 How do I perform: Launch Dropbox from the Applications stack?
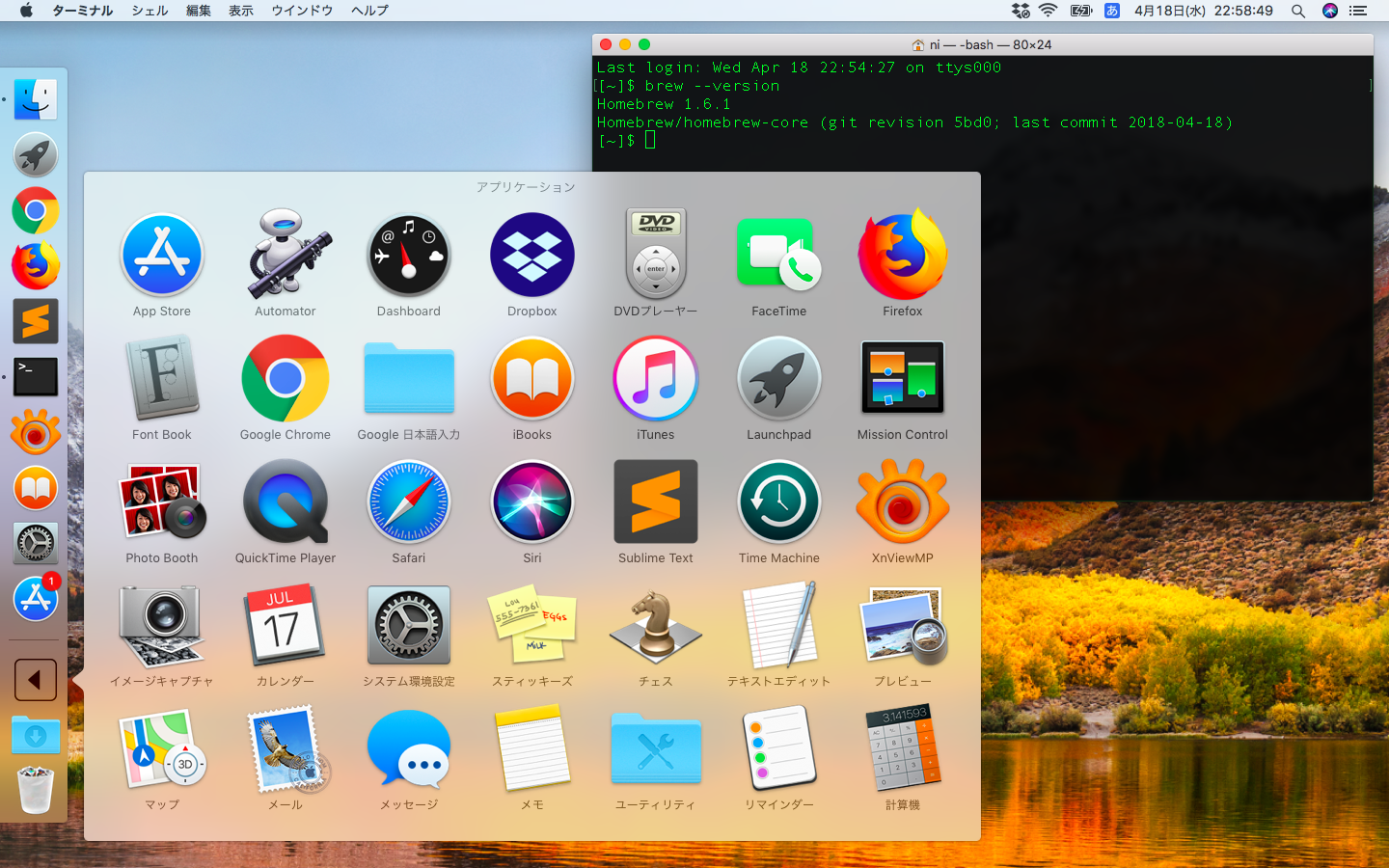(531, 256)
